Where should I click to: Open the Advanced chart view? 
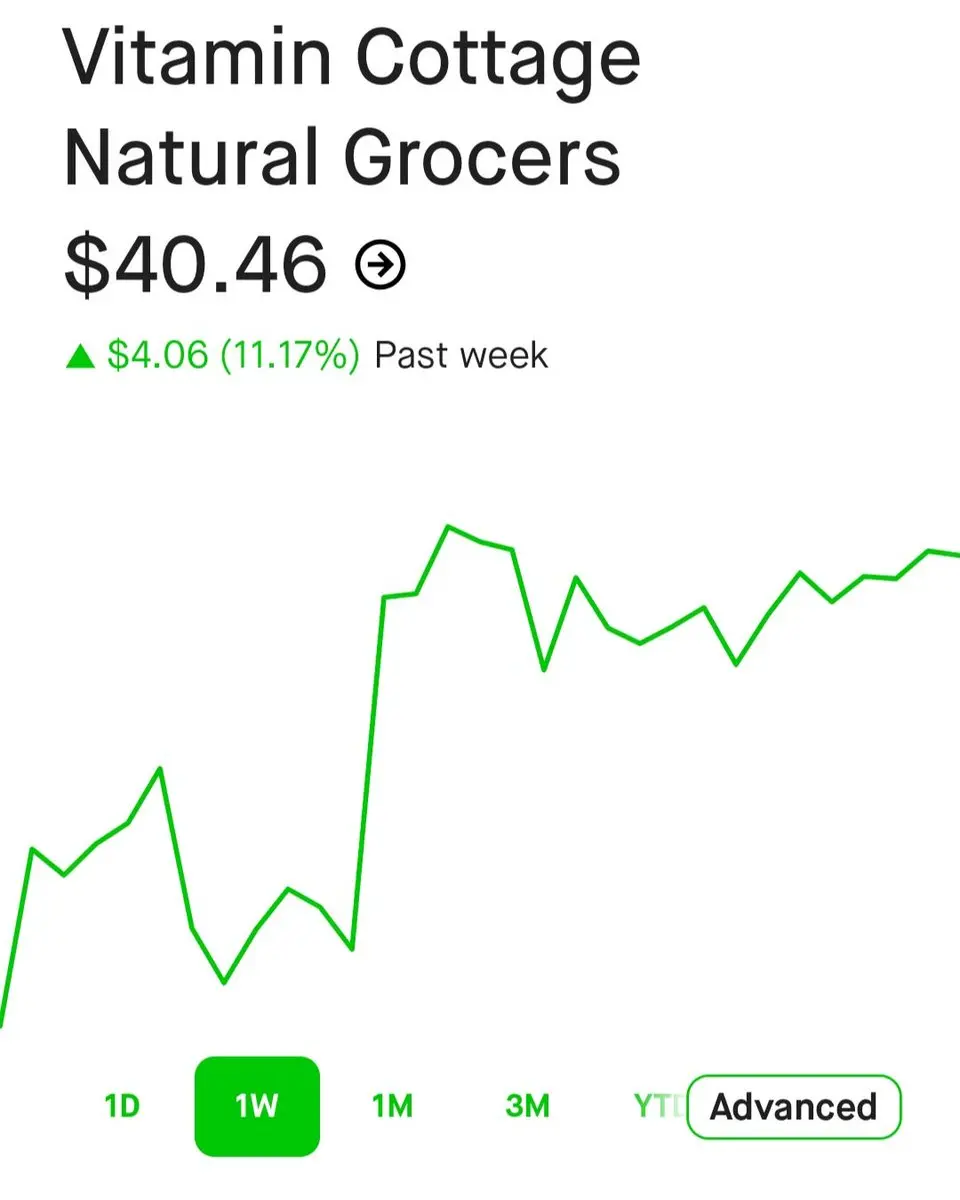(794, 1107)
